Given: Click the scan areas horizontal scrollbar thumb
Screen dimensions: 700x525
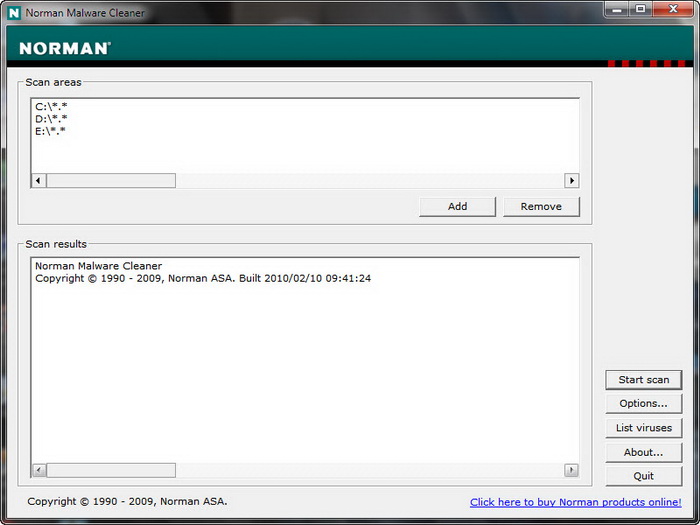Looking at the screenshot, I should pos(111,180).
